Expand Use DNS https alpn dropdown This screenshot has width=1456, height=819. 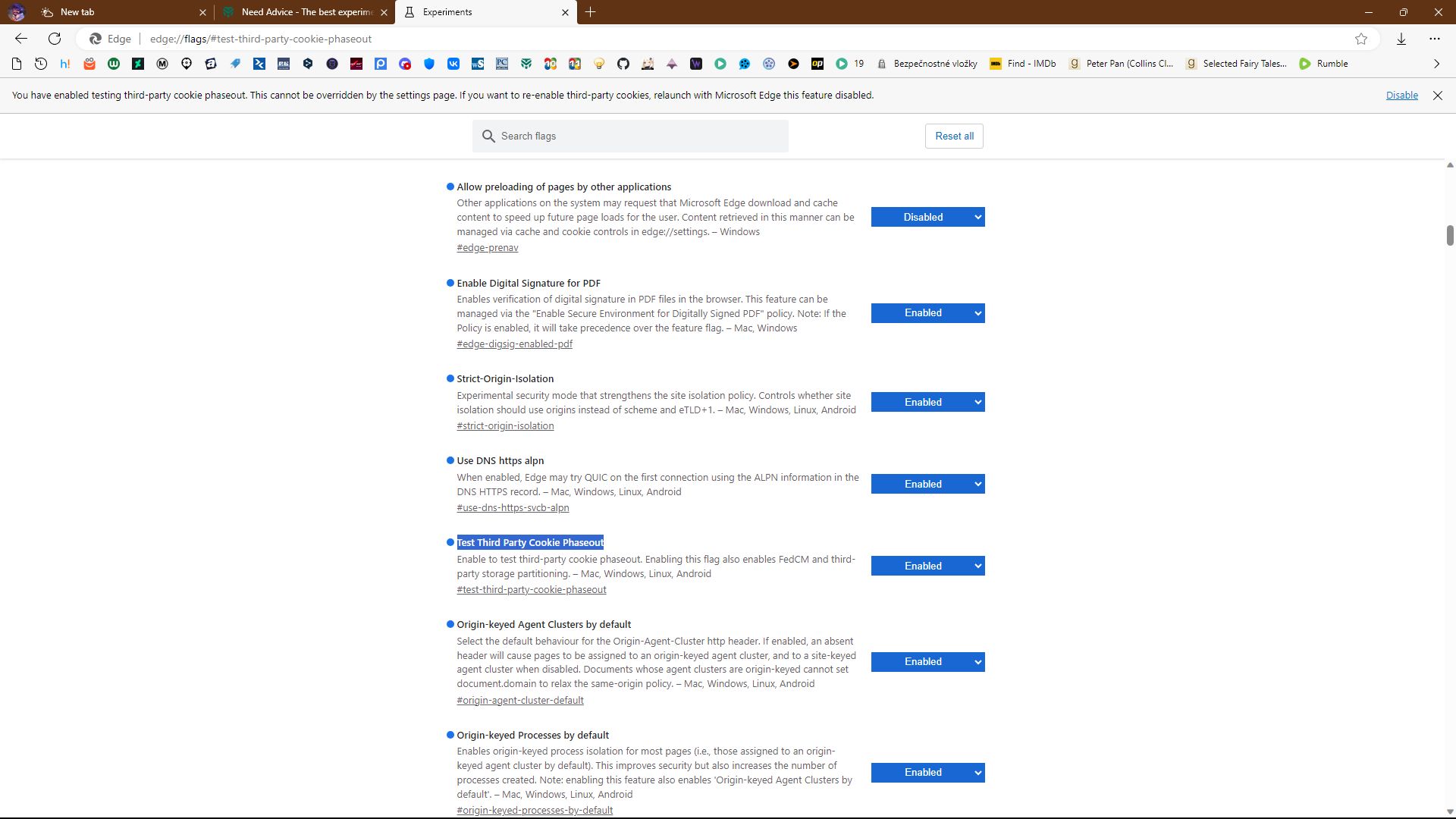pyautogui.click(x=927, y=484)
